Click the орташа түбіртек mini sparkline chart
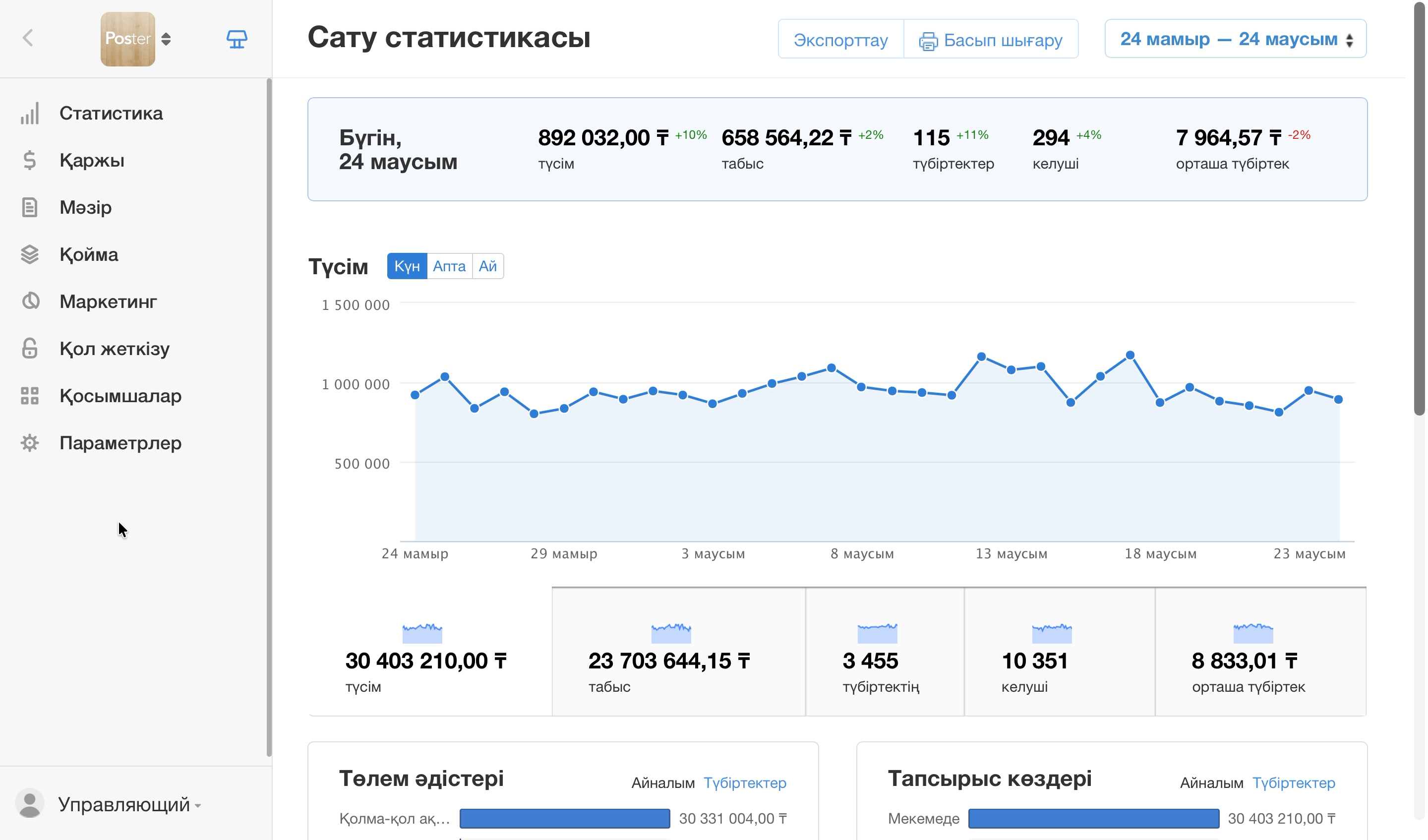1428x840 pixels. (1253, 633)
